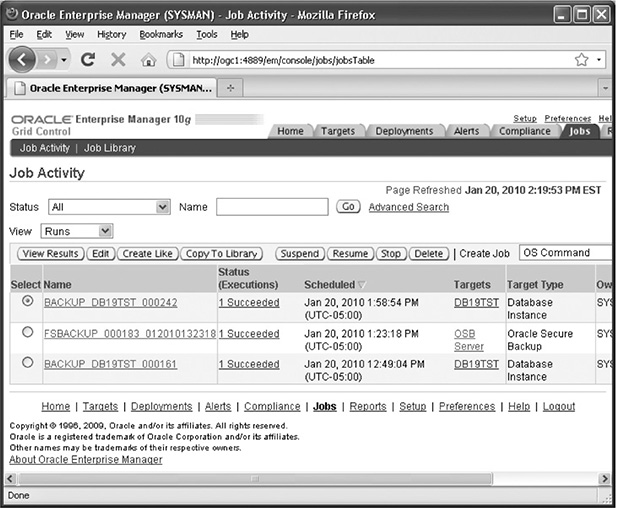
Task: Click the Setup link at top right
Action: coord(525,118)
